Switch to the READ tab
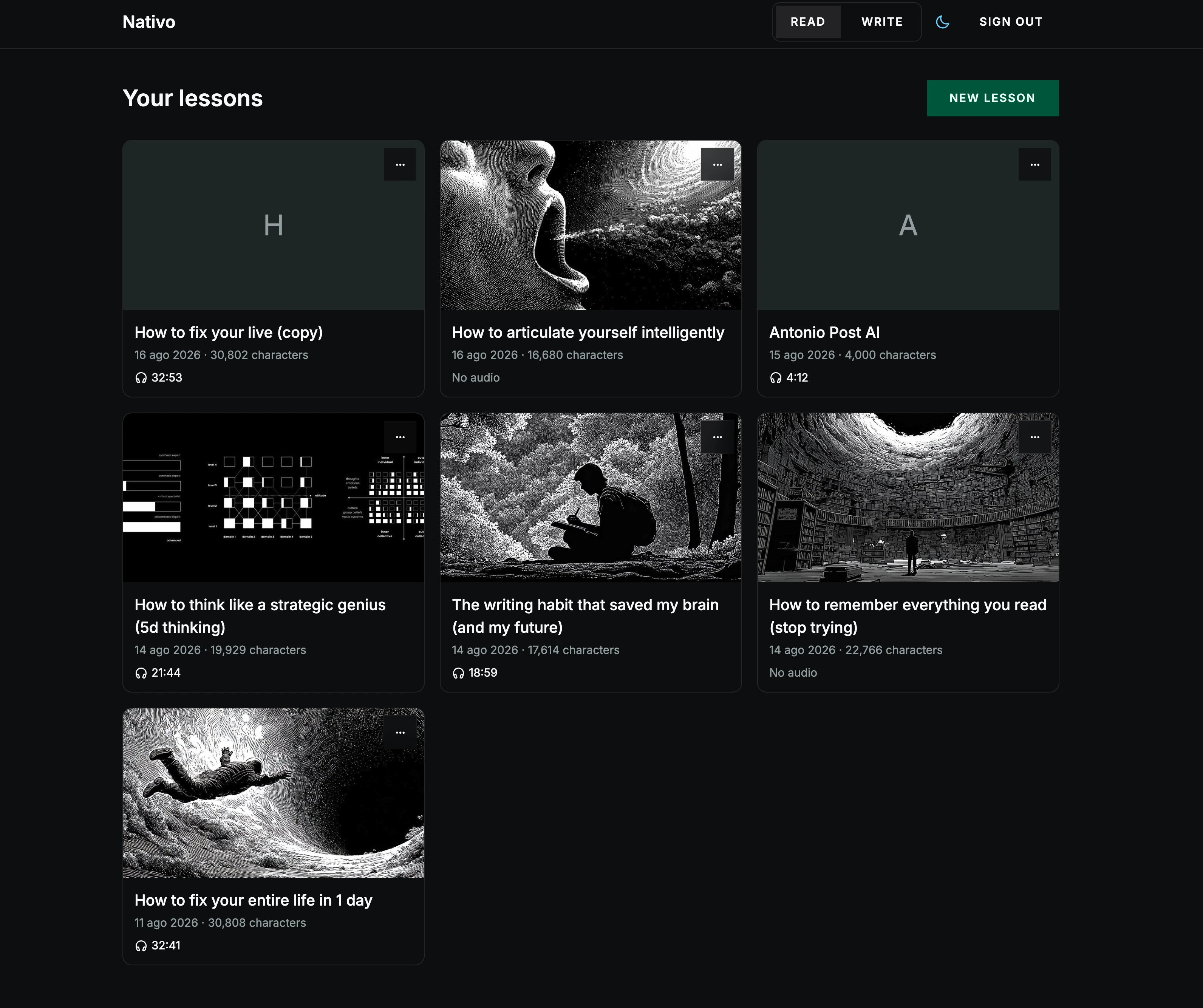1203x1008 pixels. [808, 22]
